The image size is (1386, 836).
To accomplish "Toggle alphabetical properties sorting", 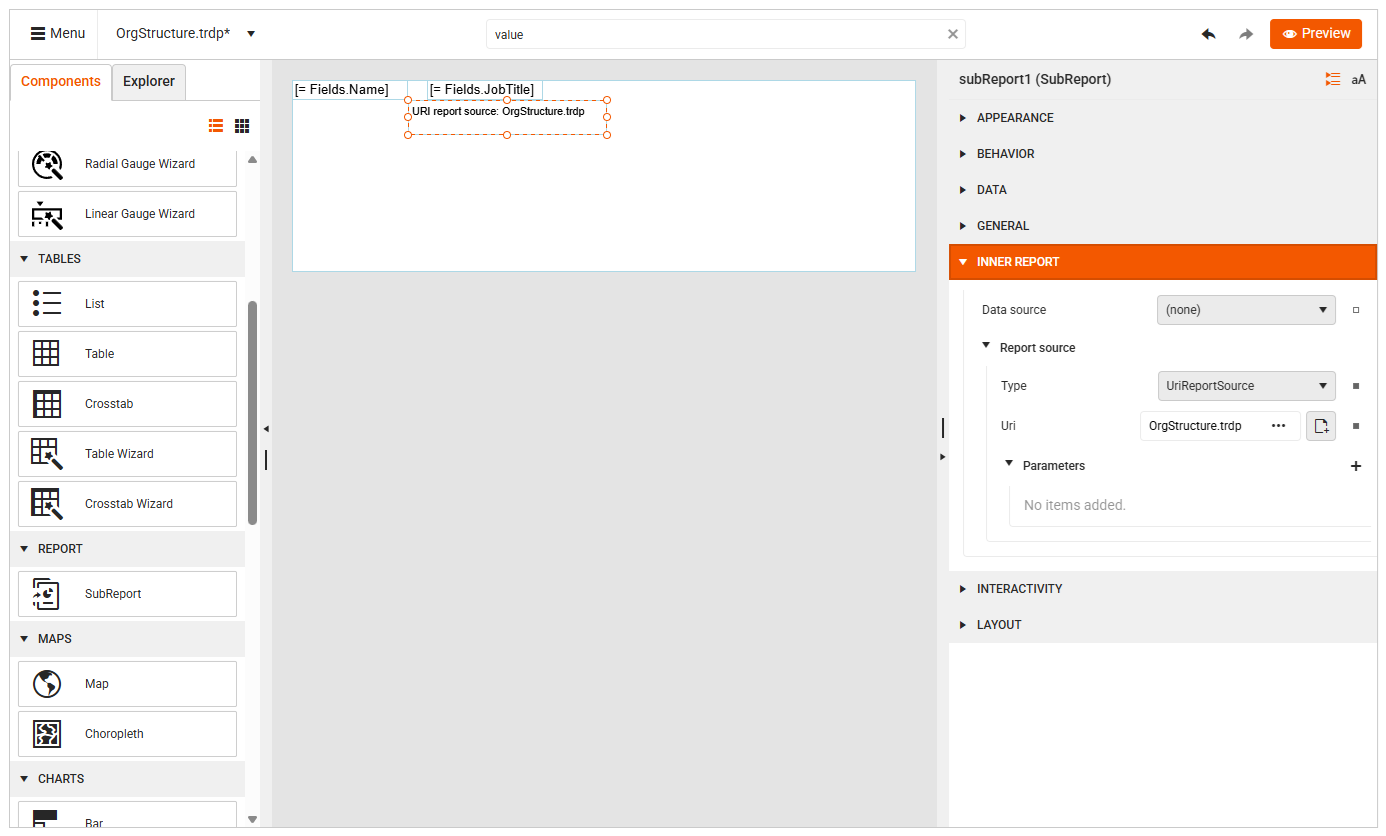I will tap(1358, 79).
